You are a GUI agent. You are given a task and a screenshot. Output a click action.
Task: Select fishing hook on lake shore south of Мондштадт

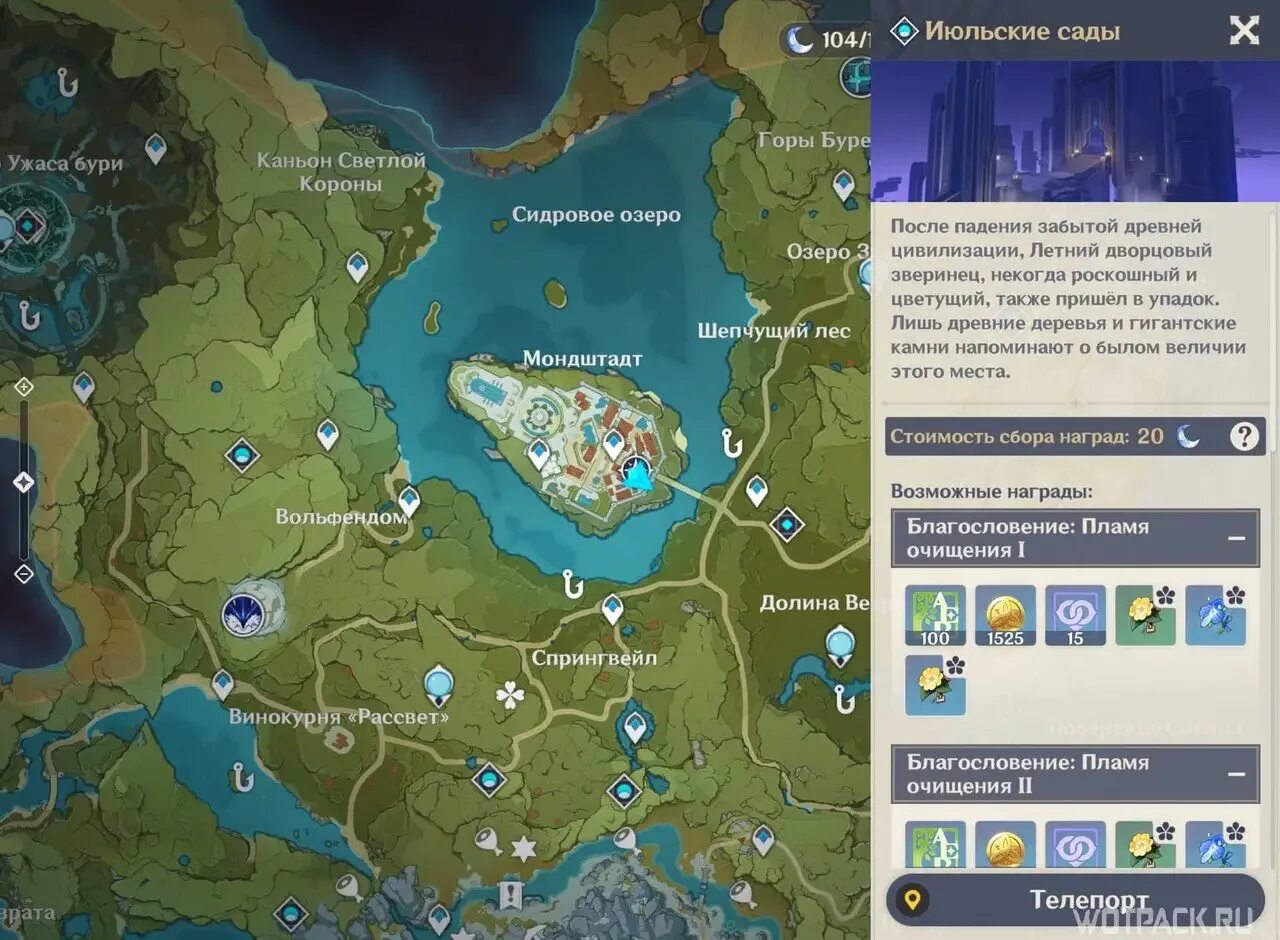pos(572,583)
